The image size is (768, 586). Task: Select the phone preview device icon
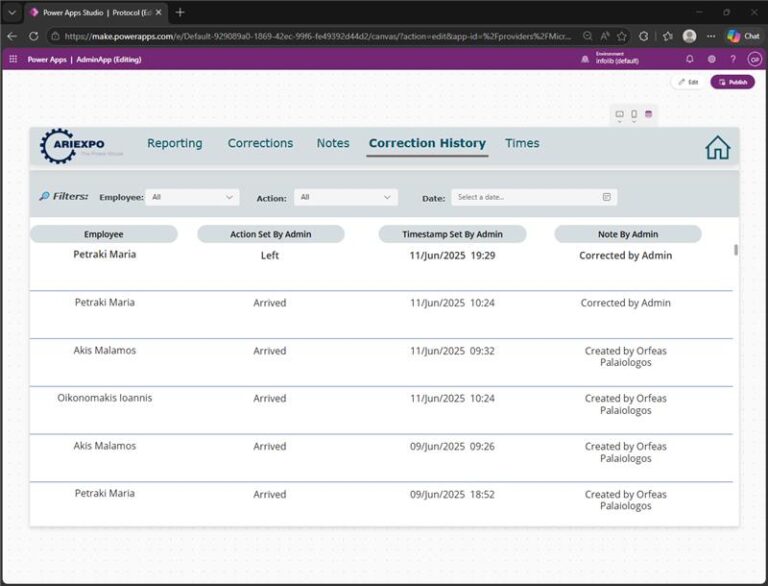click(x=634, y=115)
